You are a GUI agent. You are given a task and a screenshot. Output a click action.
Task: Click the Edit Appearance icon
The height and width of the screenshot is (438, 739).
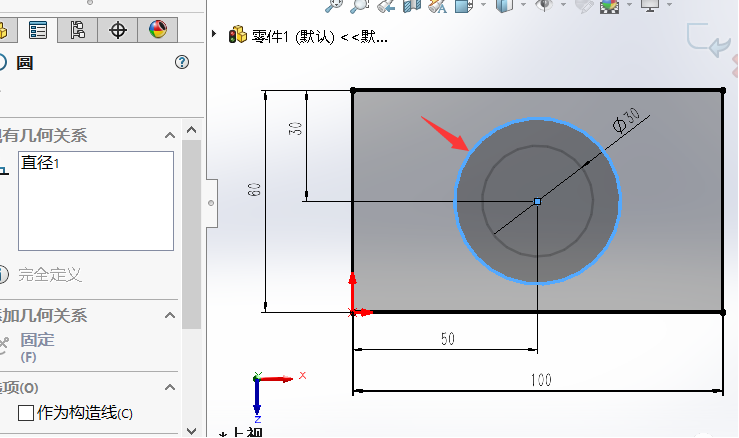point(583,6)
